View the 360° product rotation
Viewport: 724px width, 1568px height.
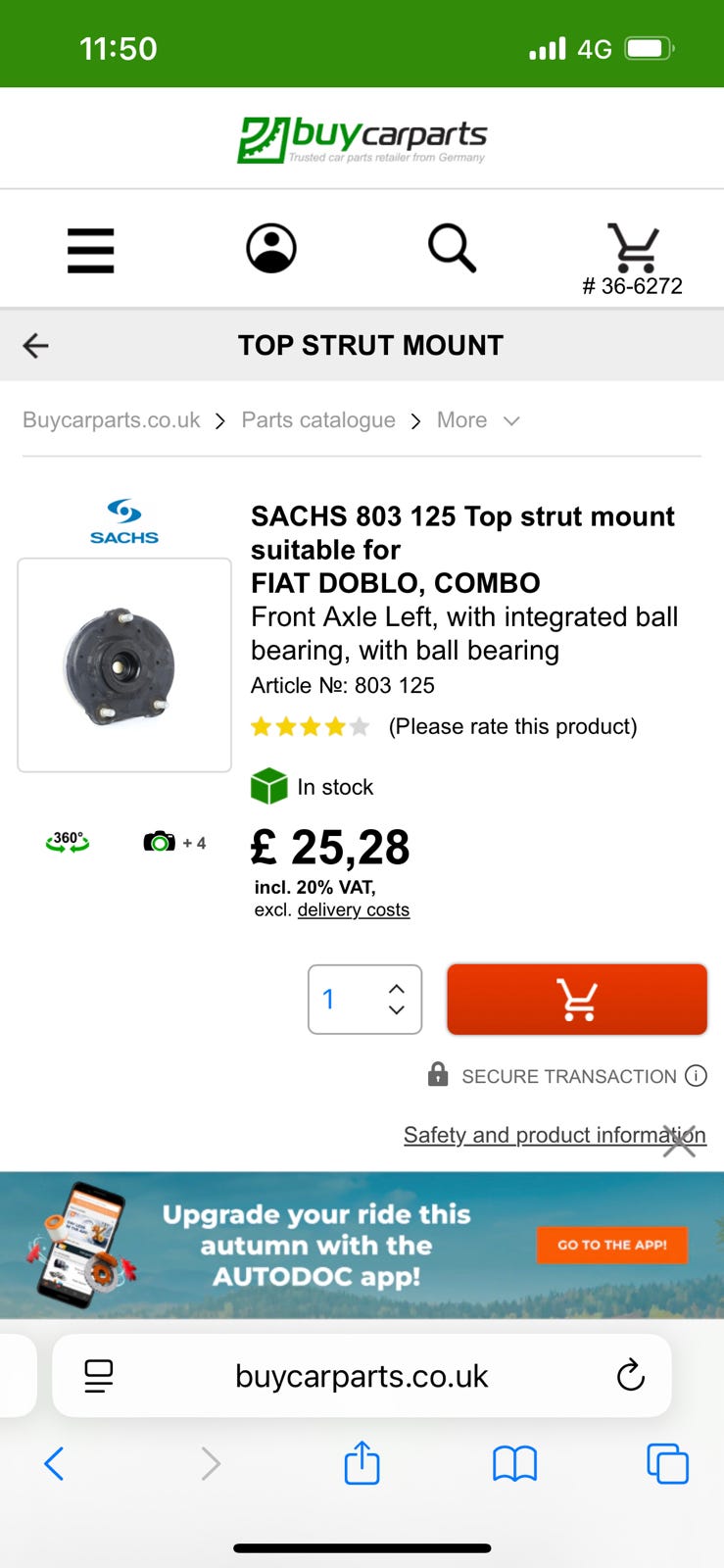click(x=68, y=842)
